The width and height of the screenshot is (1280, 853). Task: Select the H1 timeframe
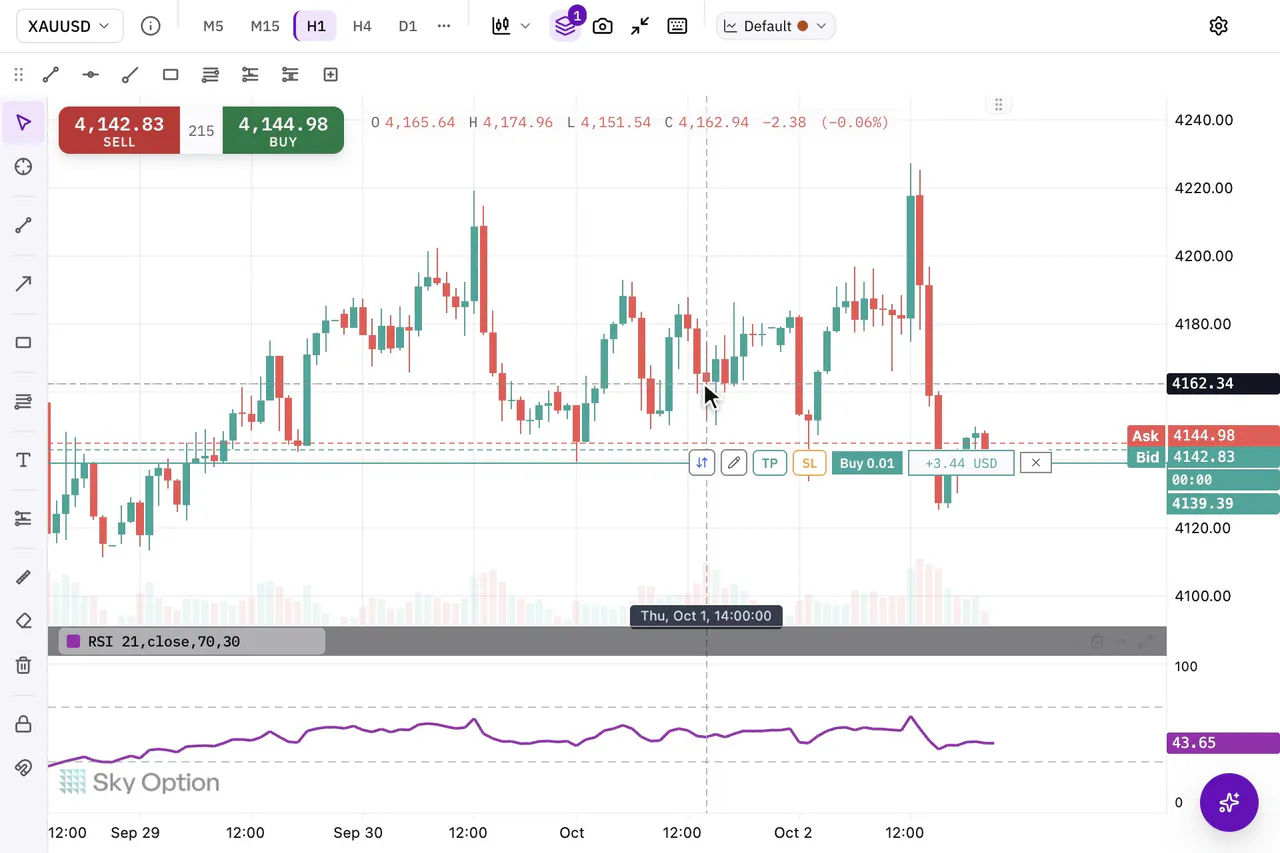316,26
